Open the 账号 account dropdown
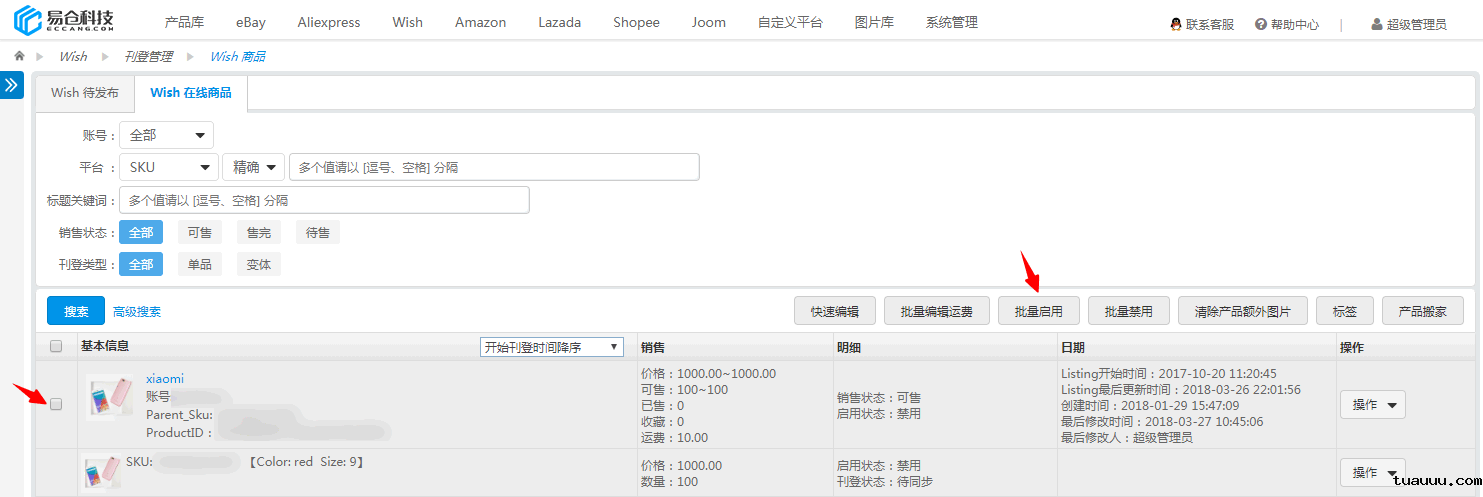 coord(166,135)
